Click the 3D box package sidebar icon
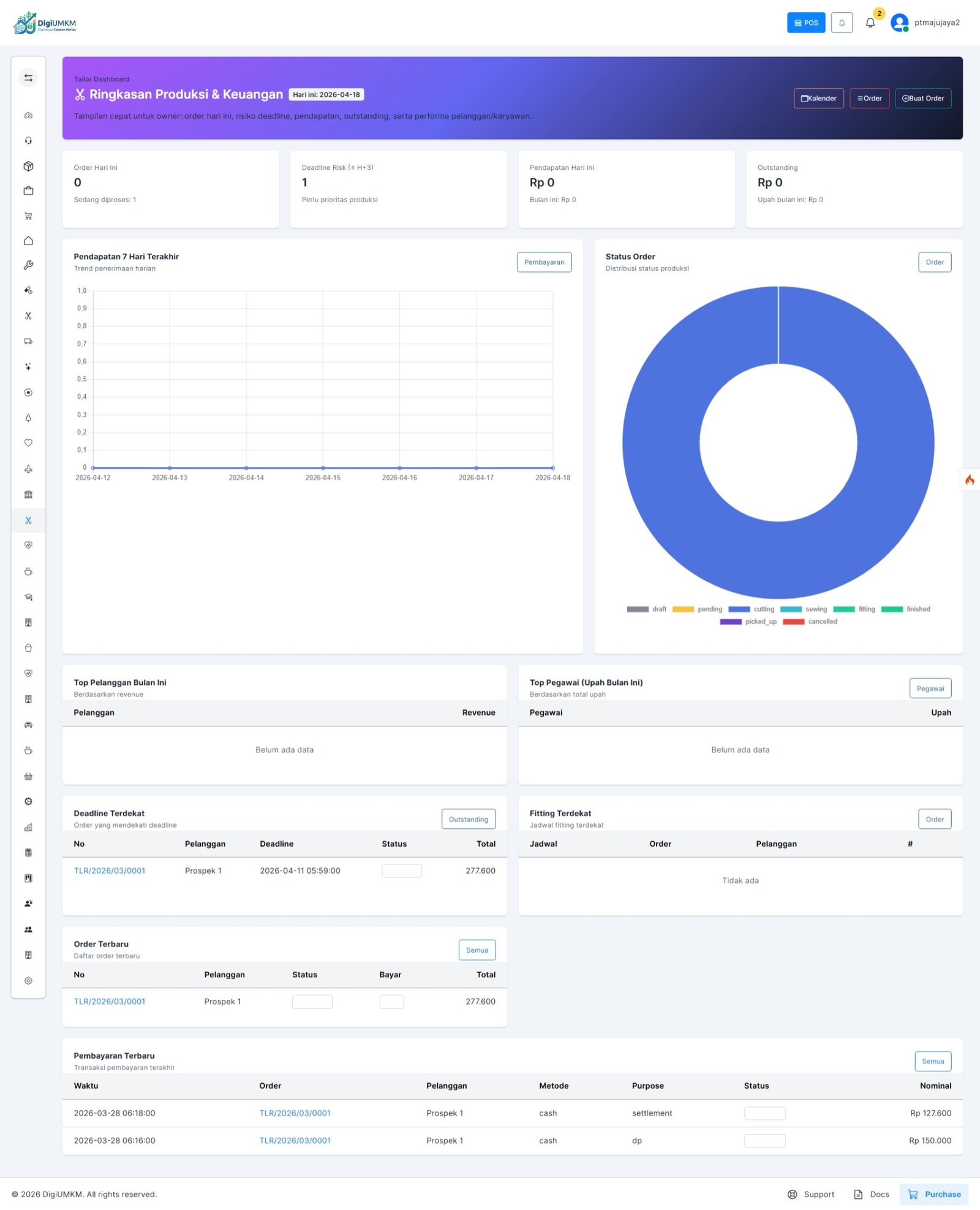 tap(28, 166)
